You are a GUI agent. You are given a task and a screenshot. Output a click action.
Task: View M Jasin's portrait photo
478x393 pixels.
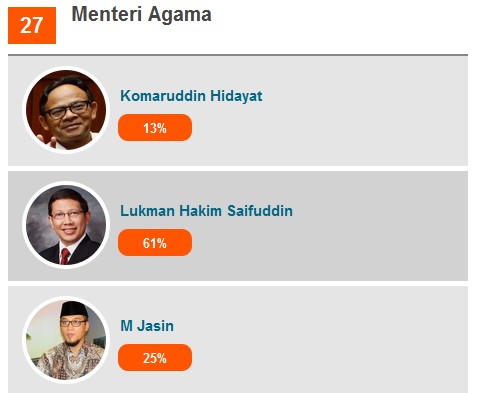[x=66, y=340]
